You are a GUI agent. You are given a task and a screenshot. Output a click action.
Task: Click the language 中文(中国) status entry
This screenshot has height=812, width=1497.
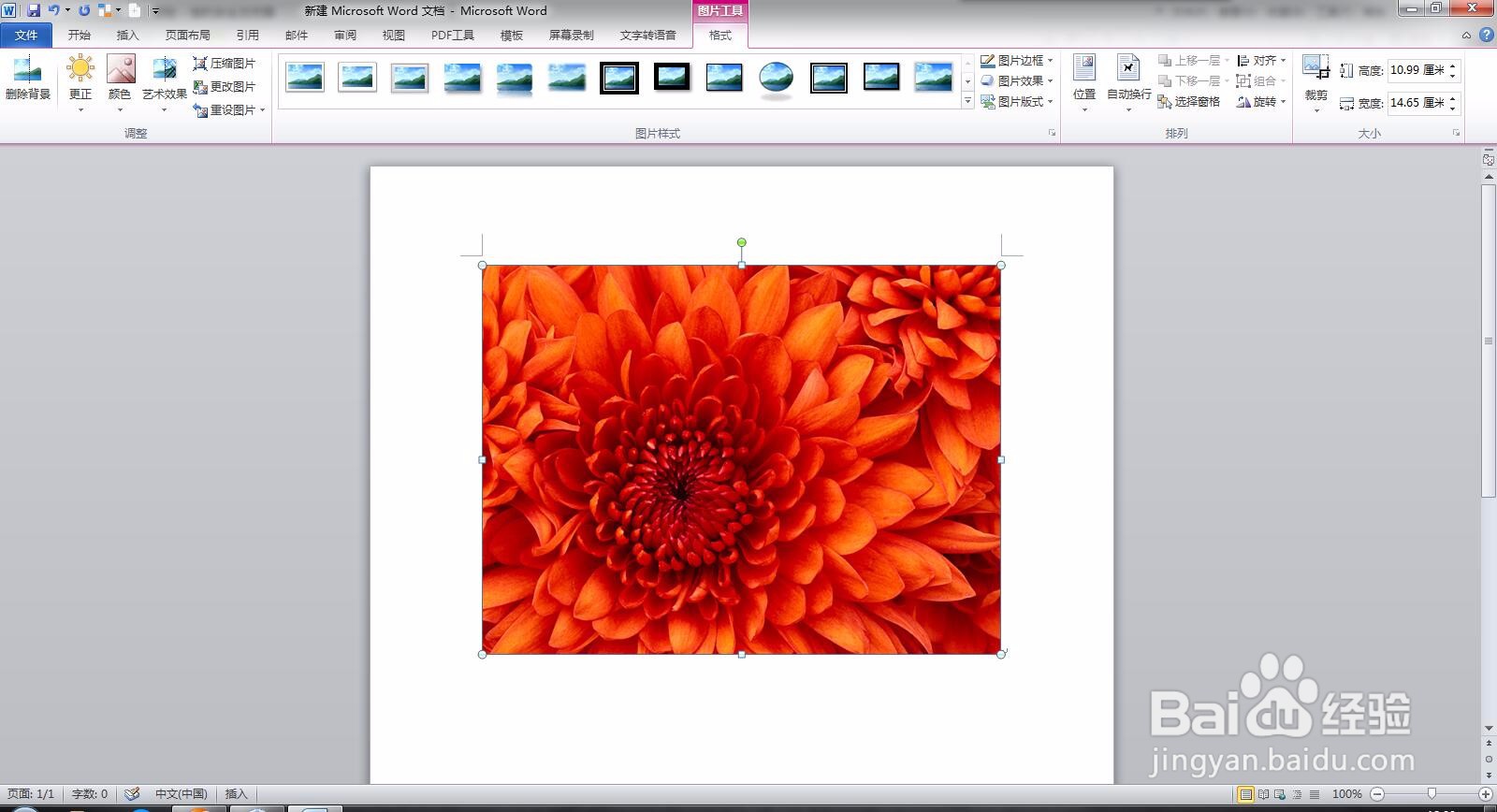(182, 794)
